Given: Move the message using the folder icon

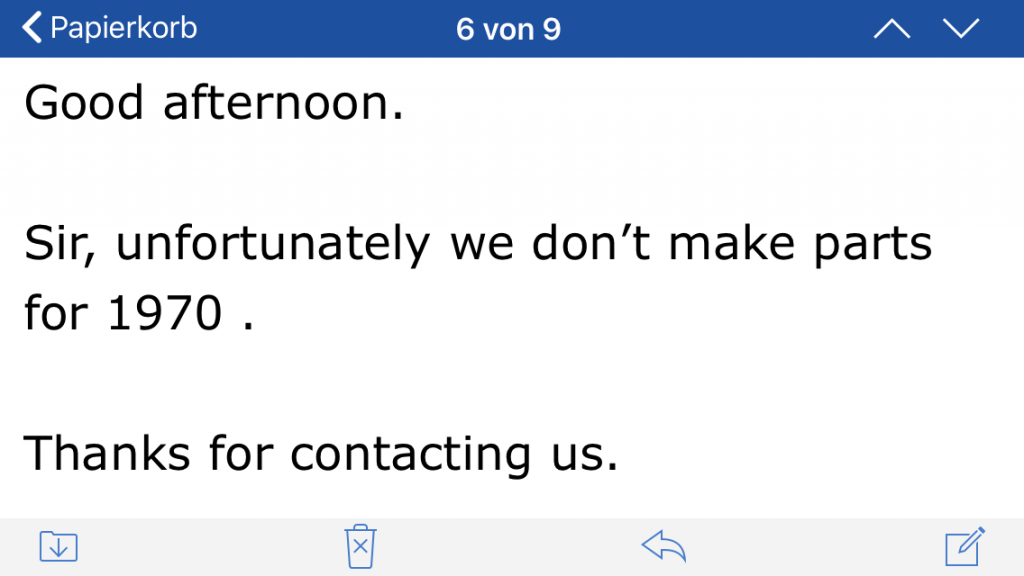Looking at the screenshot, I should click(x=59, y=546).
